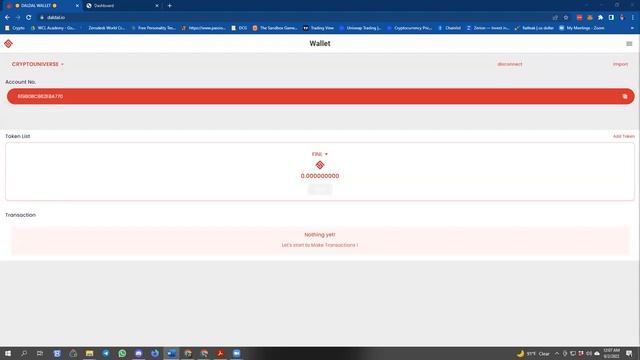Go back using the browser back arrow

[7, 18]
